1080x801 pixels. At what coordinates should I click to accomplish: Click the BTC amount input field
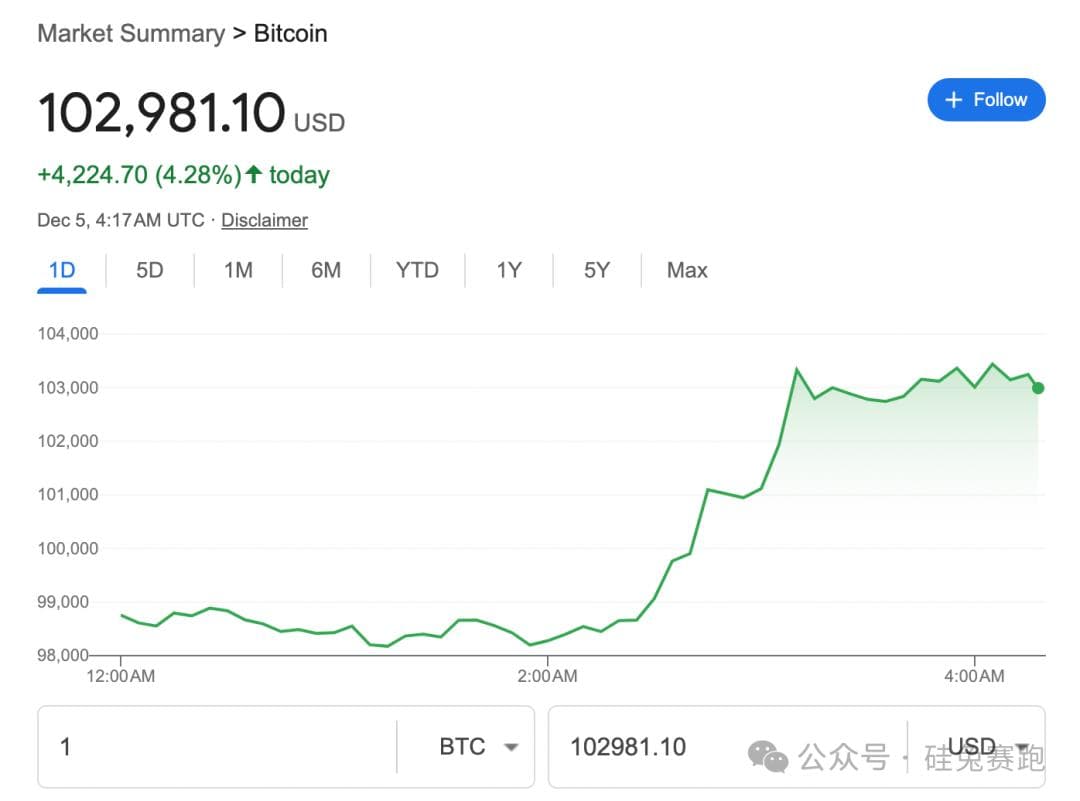click(217, 747)
